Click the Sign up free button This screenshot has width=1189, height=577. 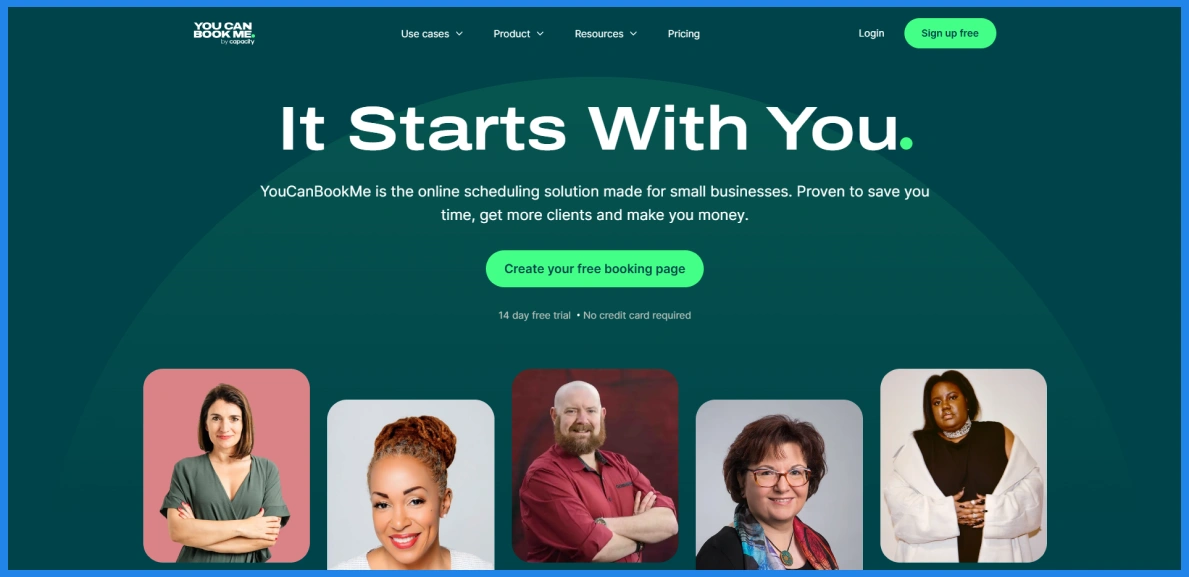pyautogui.click(x=949, y=33)
